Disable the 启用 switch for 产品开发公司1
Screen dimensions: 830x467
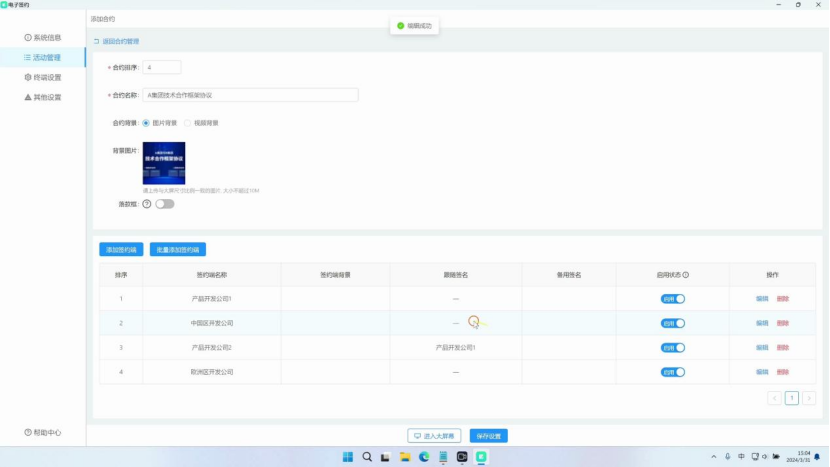673,299
